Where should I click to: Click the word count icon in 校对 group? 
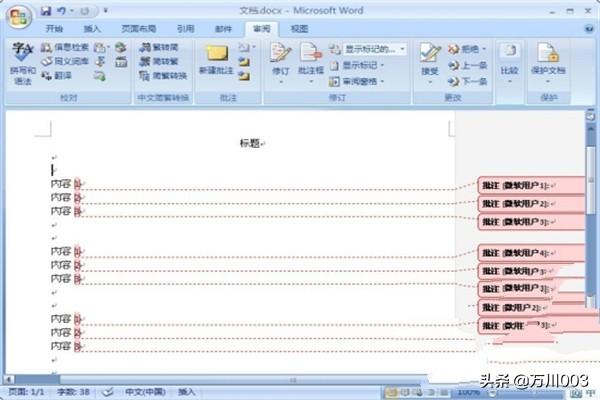point(121,62)
